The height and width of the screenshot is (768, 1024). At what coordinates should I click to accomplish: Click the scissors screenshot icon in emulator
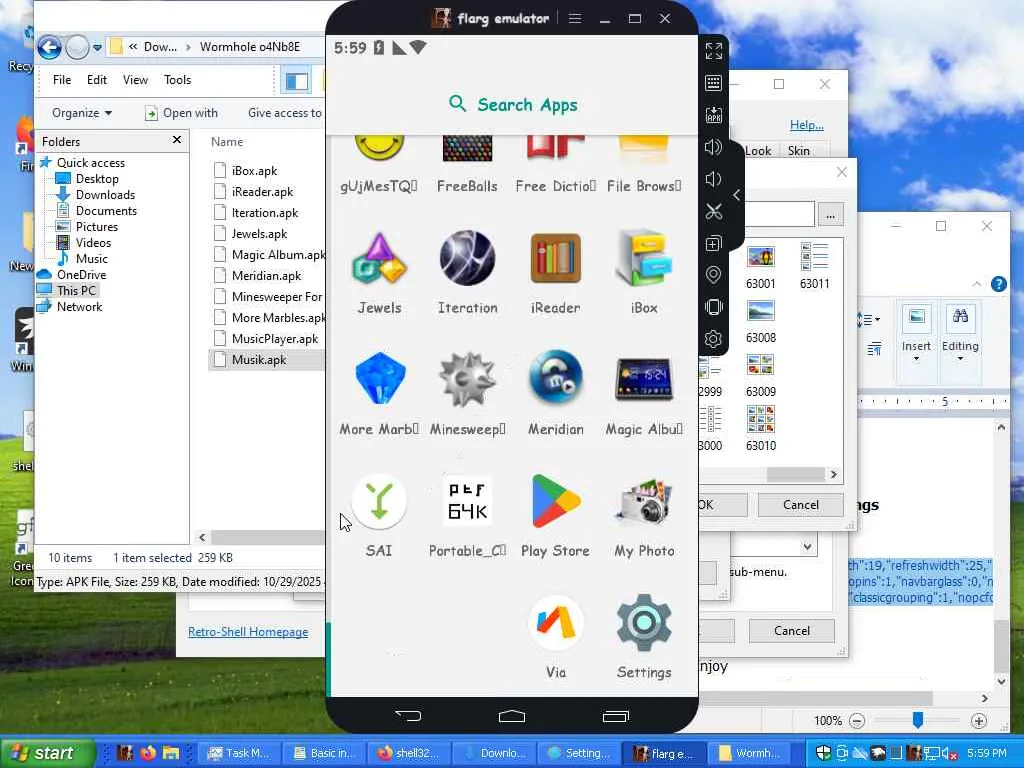pyautogui.click(x=714, y=212)
